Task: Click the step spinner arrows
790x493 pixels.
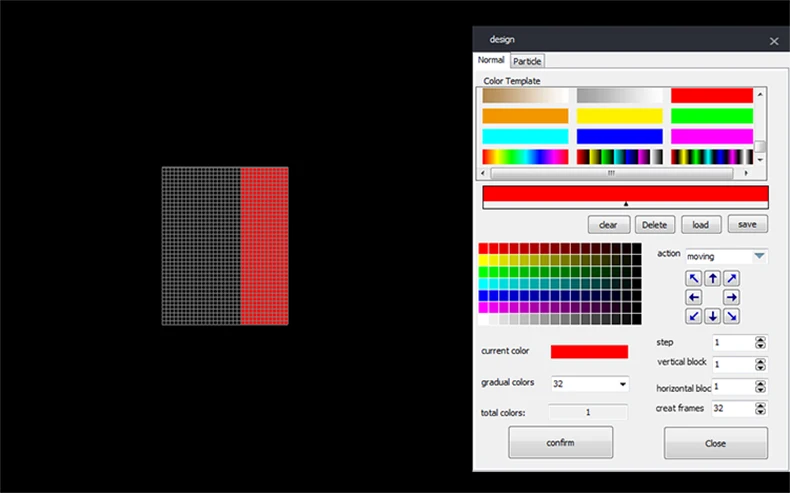Action: [760, 342]
